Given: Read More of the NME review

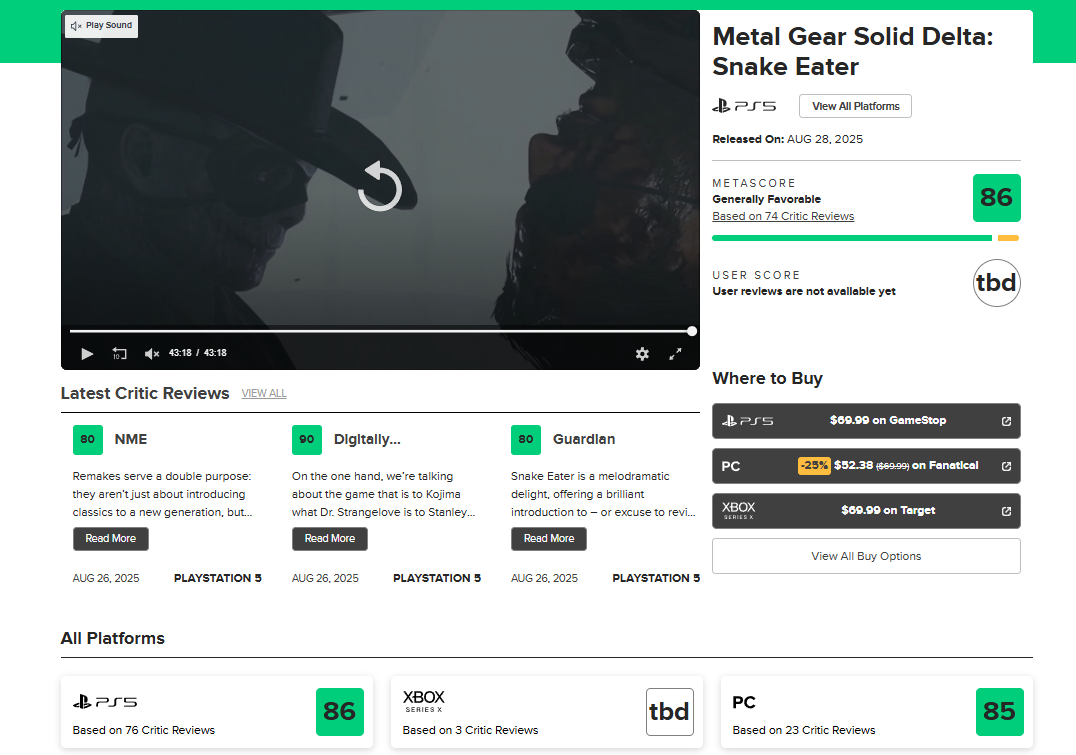Looking at the screenshot, I should 110,539.
